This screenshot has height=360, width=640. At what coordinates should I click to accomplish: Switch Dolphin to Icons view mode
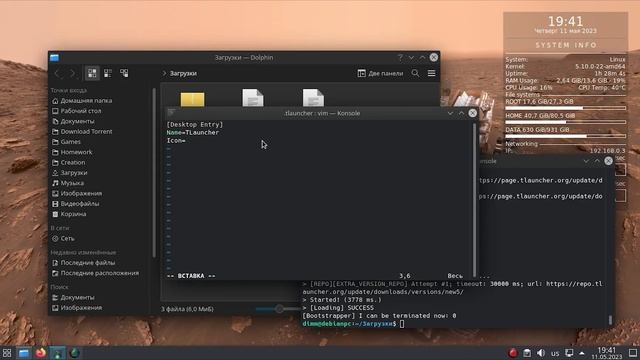pos(92,73)
